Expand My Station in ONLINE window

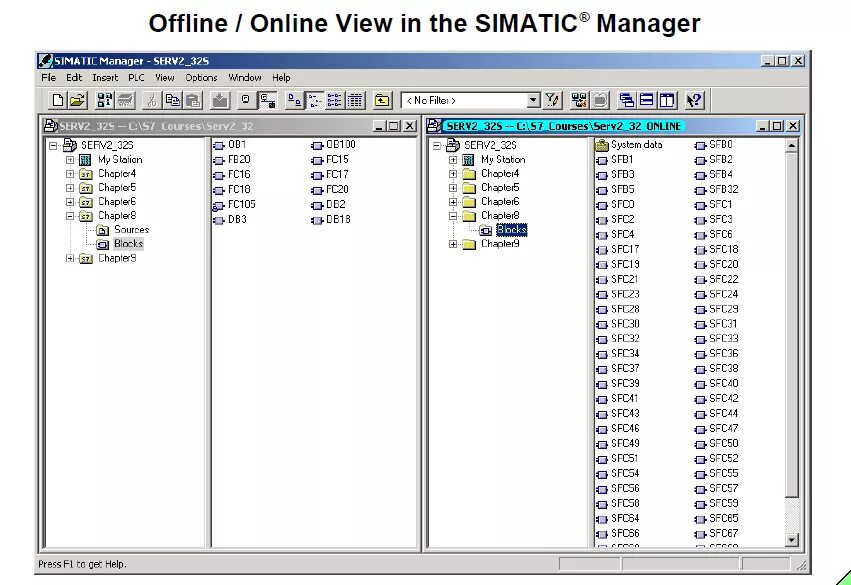pyautogui.click(x=453, y=160)
